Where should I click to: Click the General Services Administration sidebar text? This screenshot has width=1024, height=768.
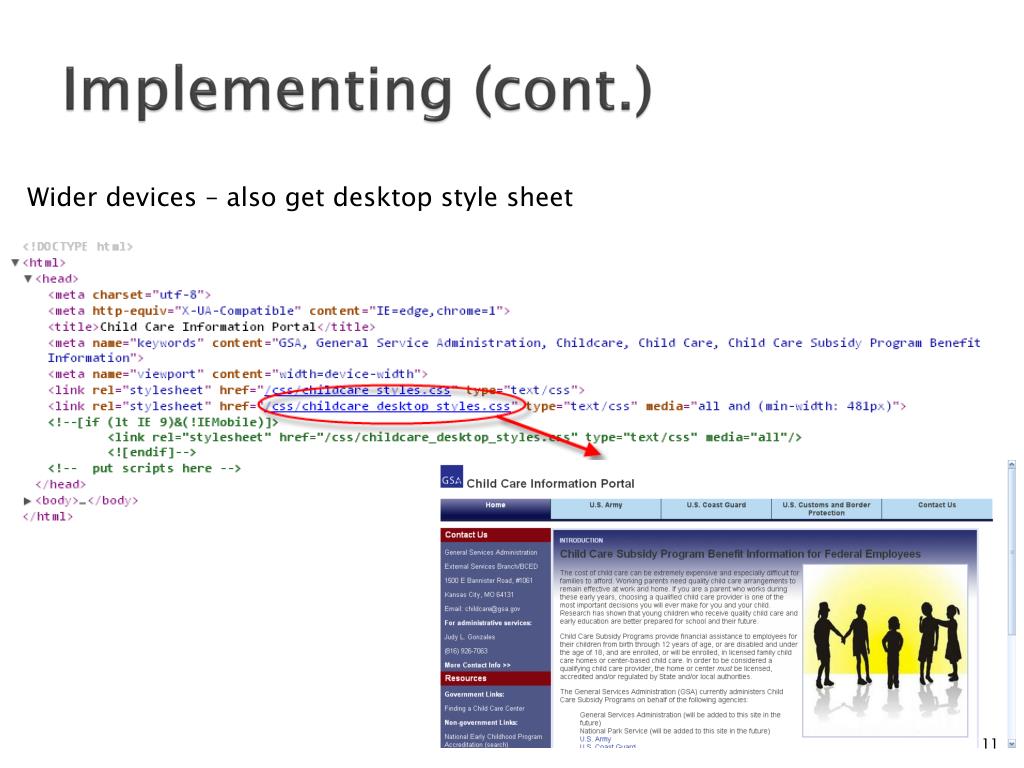click(x=490, y=552)
